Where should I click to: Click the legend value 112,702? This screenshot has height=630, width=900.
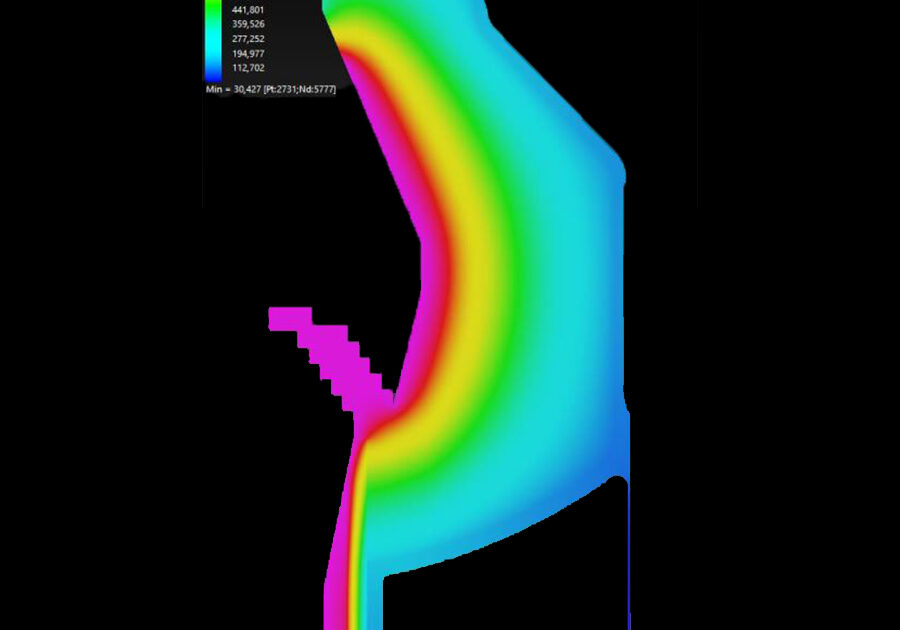[248, 68]
